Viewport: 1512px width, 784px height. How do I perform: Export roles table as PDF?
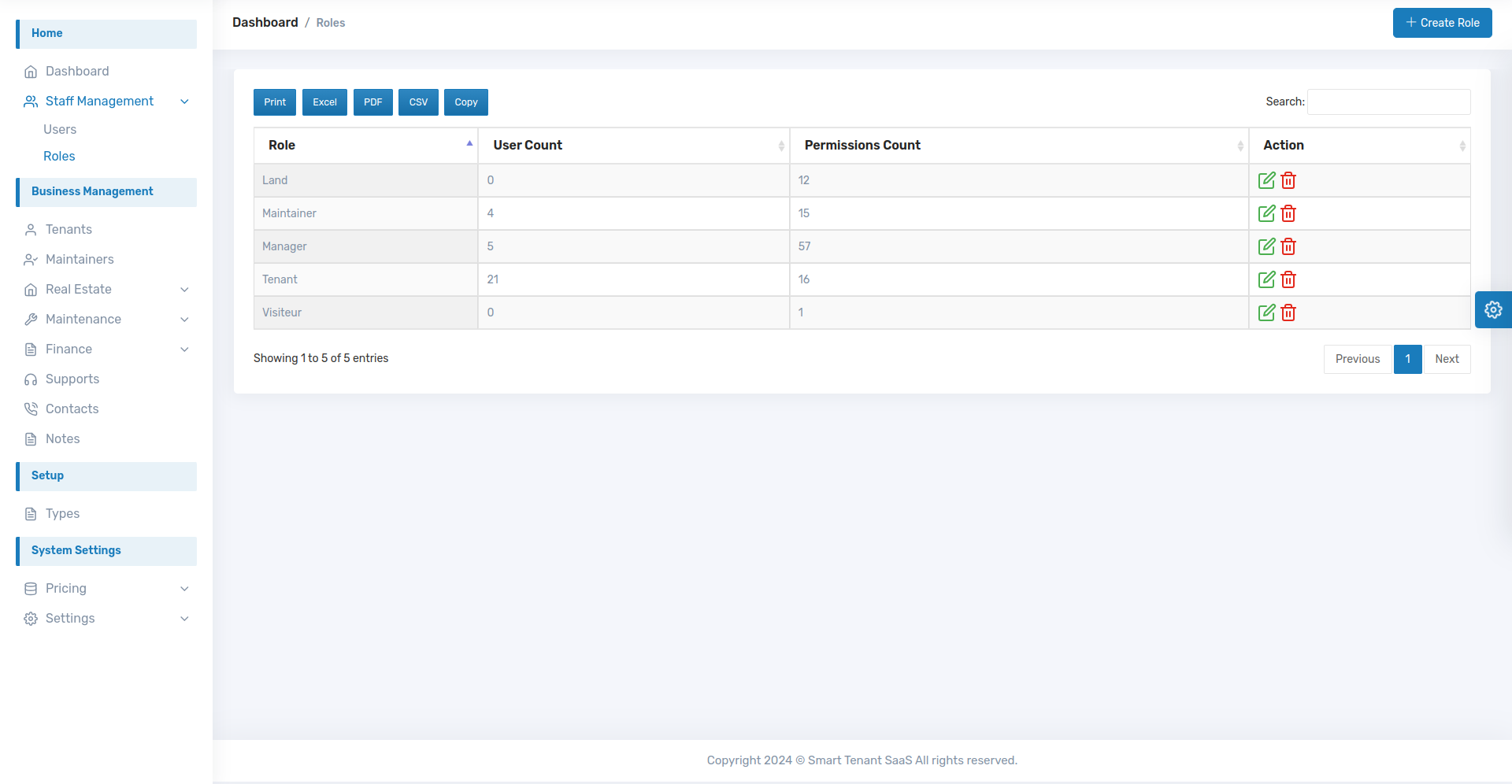(x=372, y=102)
